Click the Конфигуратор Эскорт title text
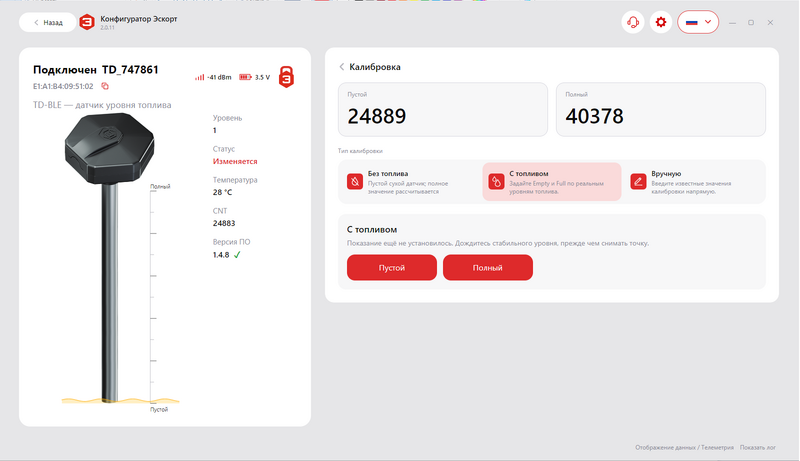 tap(139, 19)
